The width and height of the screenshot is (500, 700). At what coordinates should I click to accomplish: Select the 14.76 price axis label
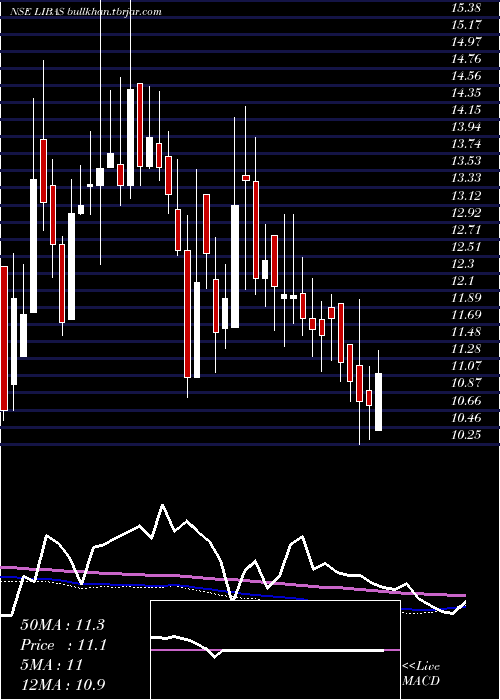click(466, 58)
